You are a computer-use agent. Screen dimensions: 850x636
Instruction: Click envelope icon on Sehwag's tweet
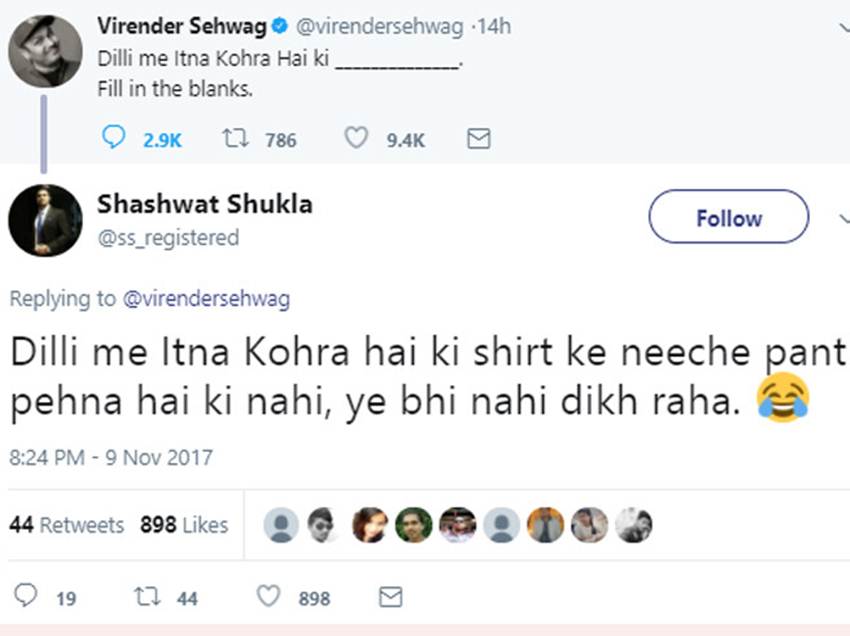pos(479,138)
